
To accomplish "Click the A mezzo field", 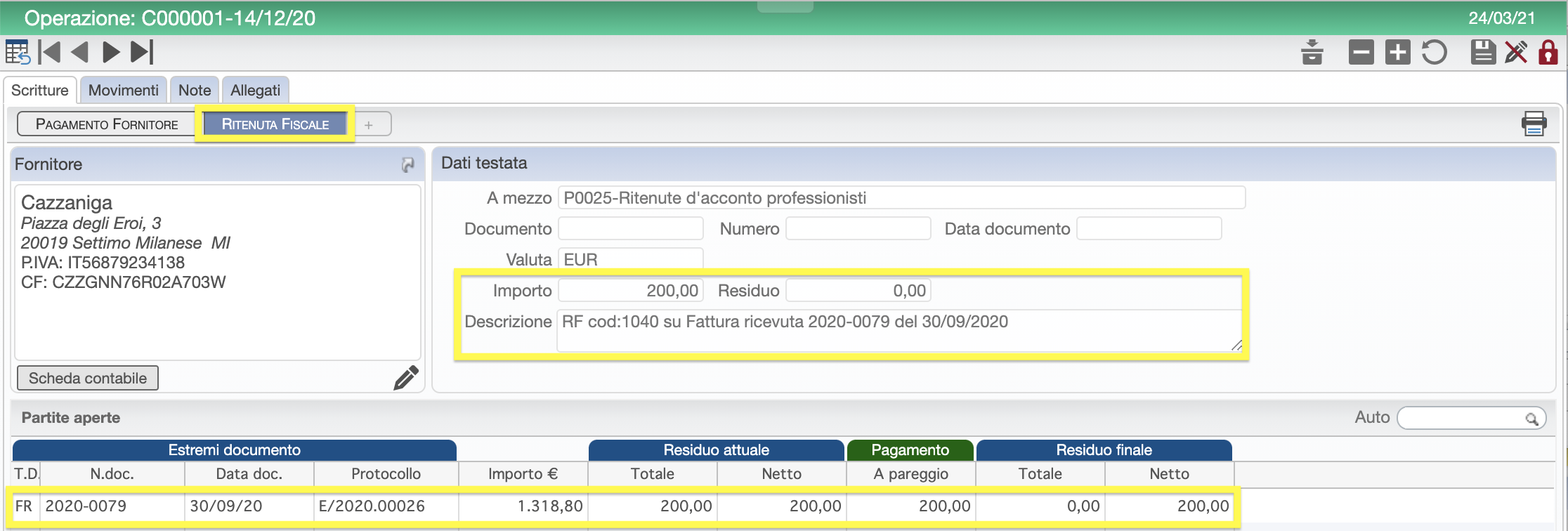I will click(x=901, y=198).
